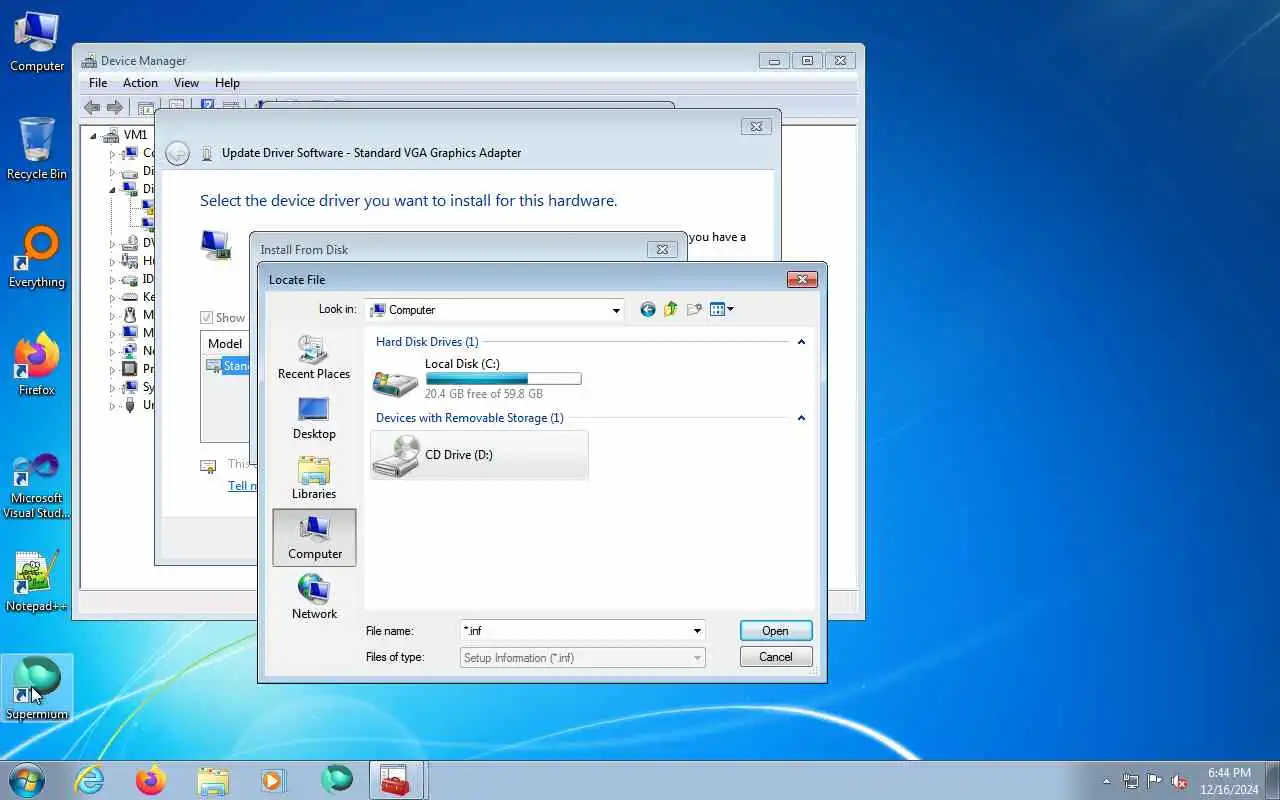Click the taskbar clock showing 6:44 PM

click(1229, 781)
